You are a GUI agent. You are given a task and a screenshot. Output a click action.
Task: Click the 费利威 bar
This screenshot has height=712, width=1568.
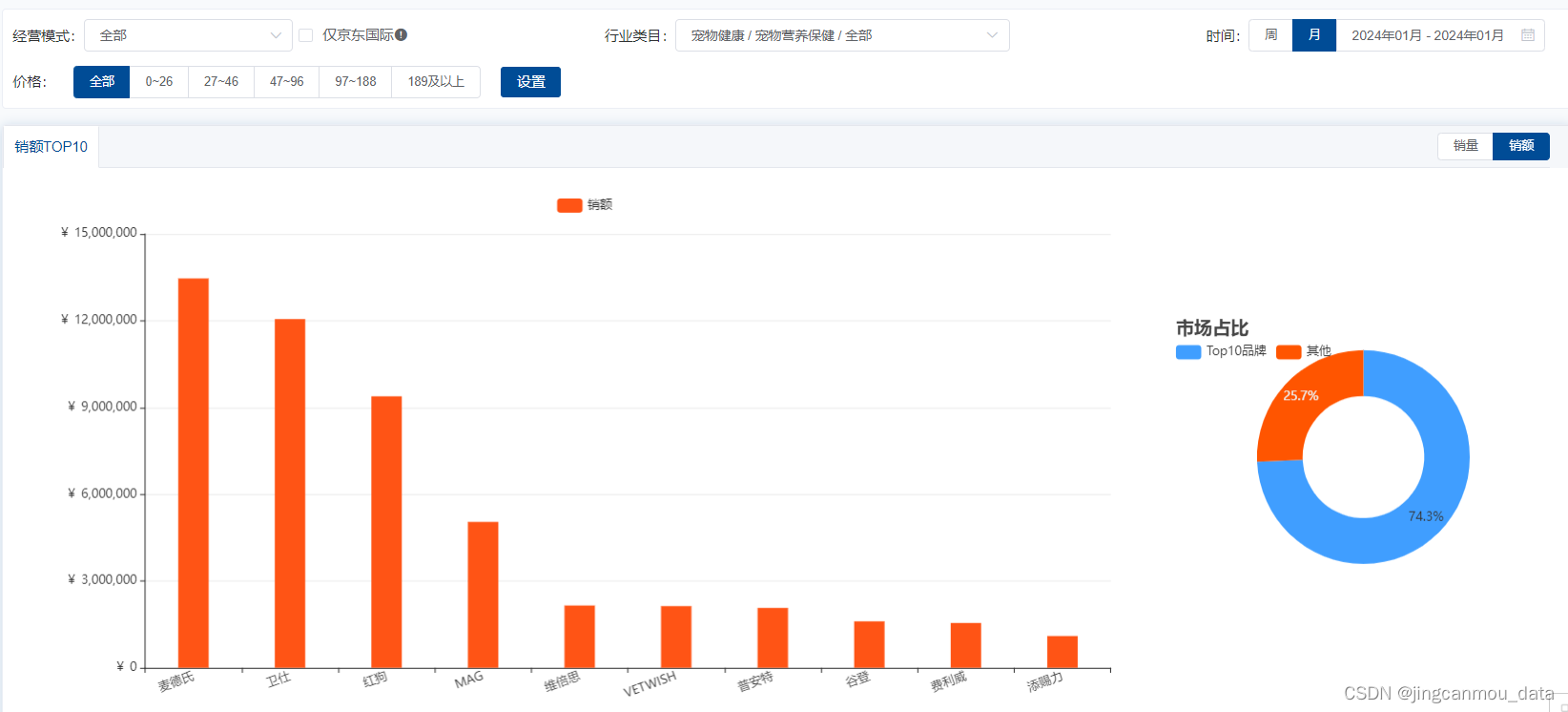click(966, 645)
